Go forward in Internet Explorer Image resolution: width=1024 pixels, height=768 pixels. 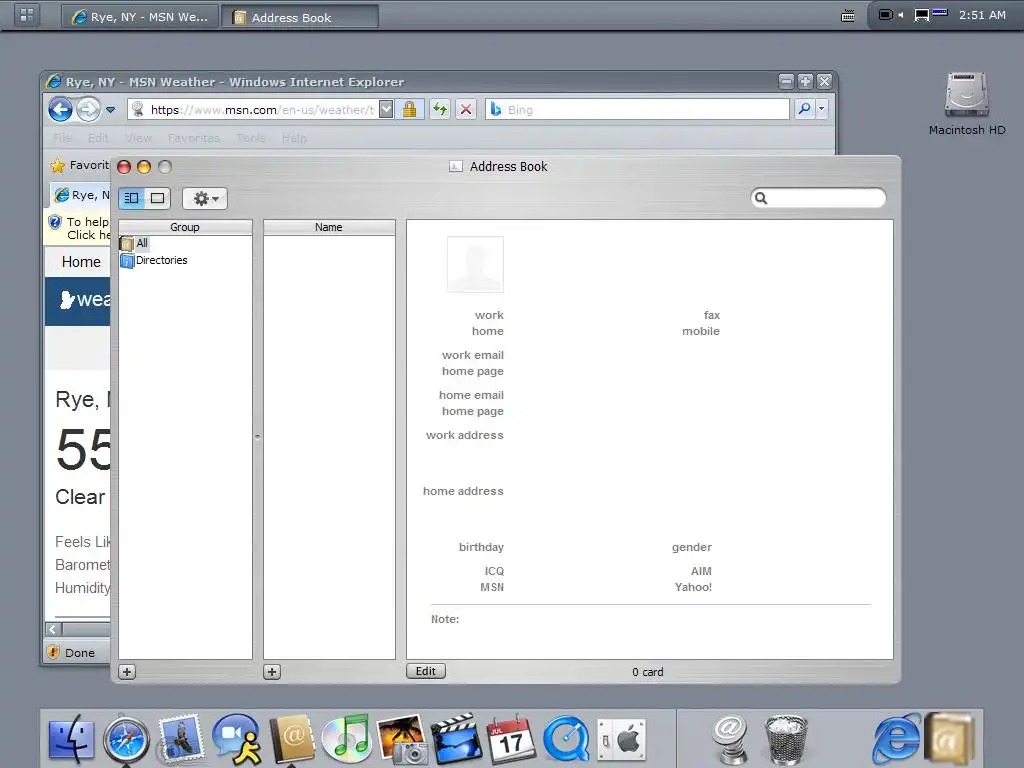(x=89, y=110)
